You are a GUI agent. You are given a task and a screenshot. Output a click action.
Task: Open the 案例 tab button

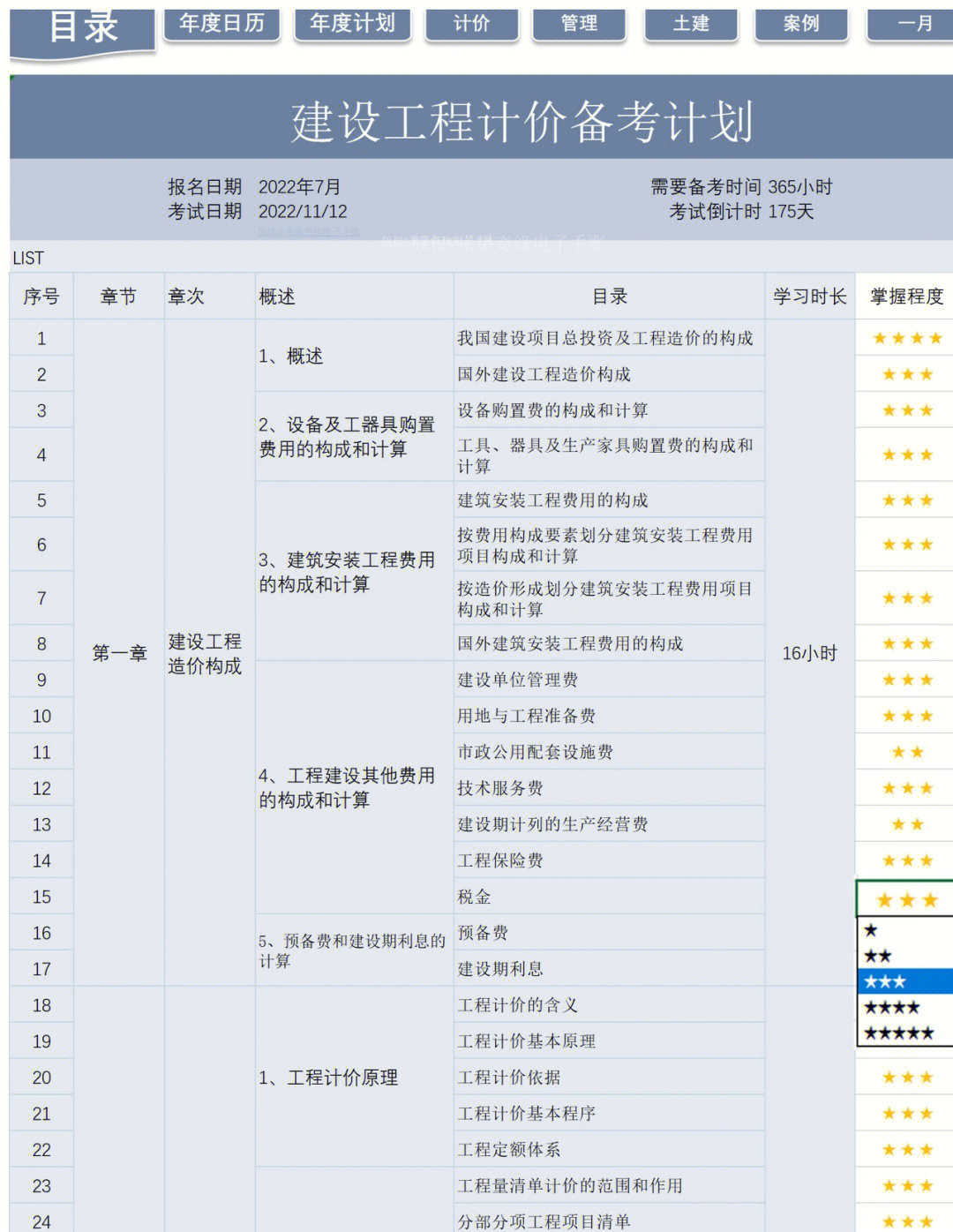(x=801, y=25)
